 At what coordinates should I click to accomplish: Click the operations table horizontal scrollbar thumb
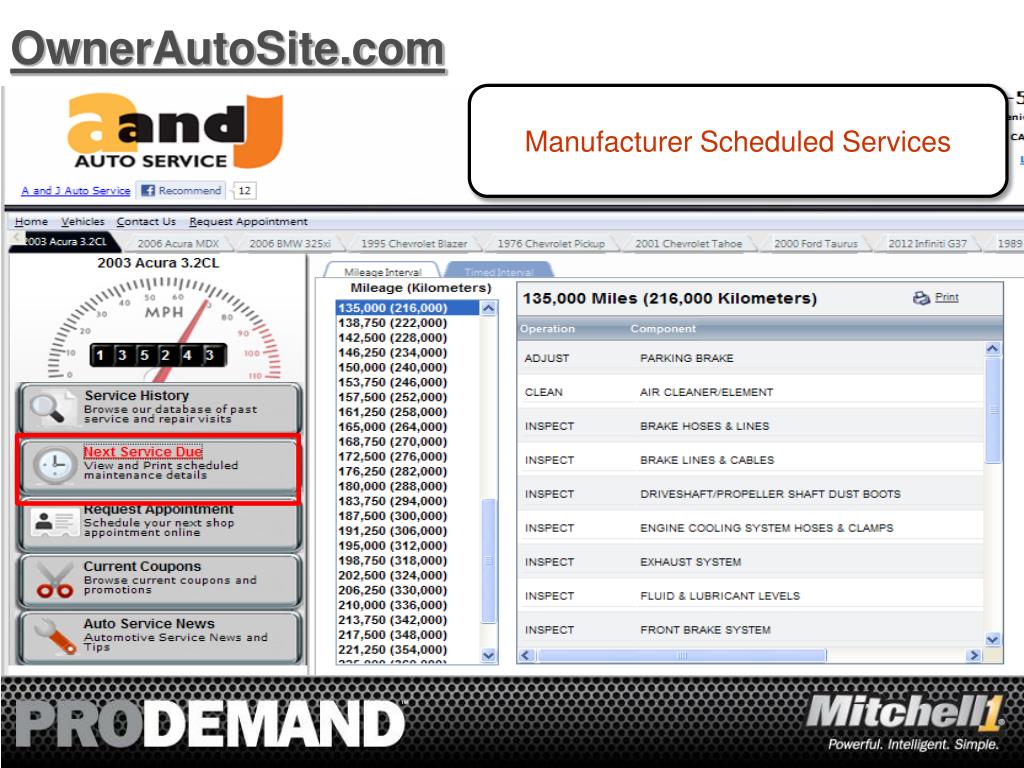(681, 655)
